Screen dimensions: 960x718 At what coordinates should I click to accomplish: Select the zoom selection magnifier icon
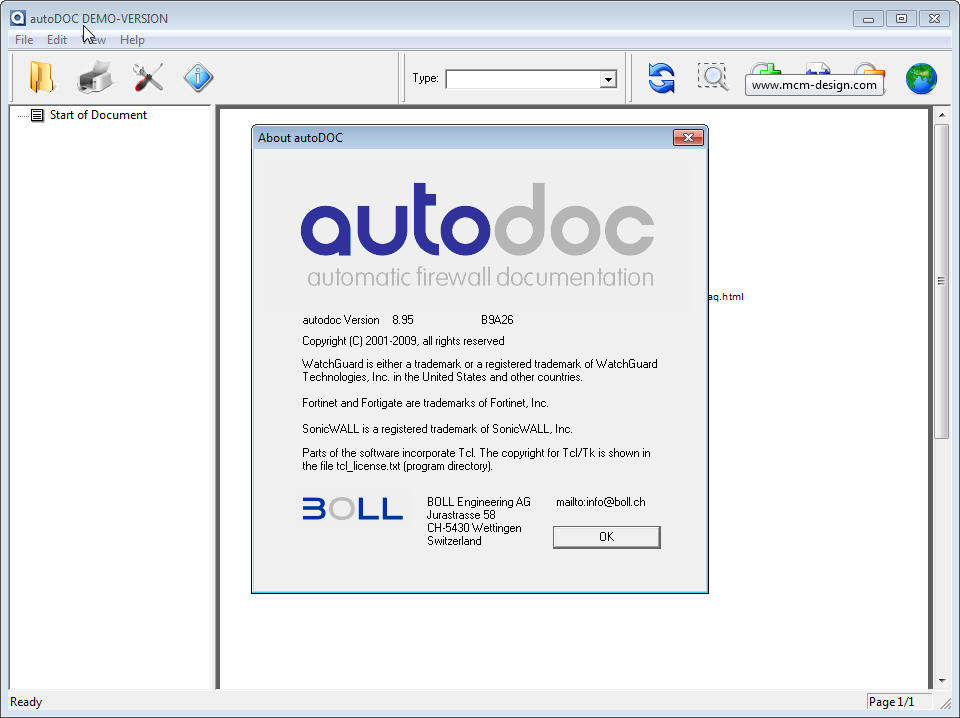713,77
